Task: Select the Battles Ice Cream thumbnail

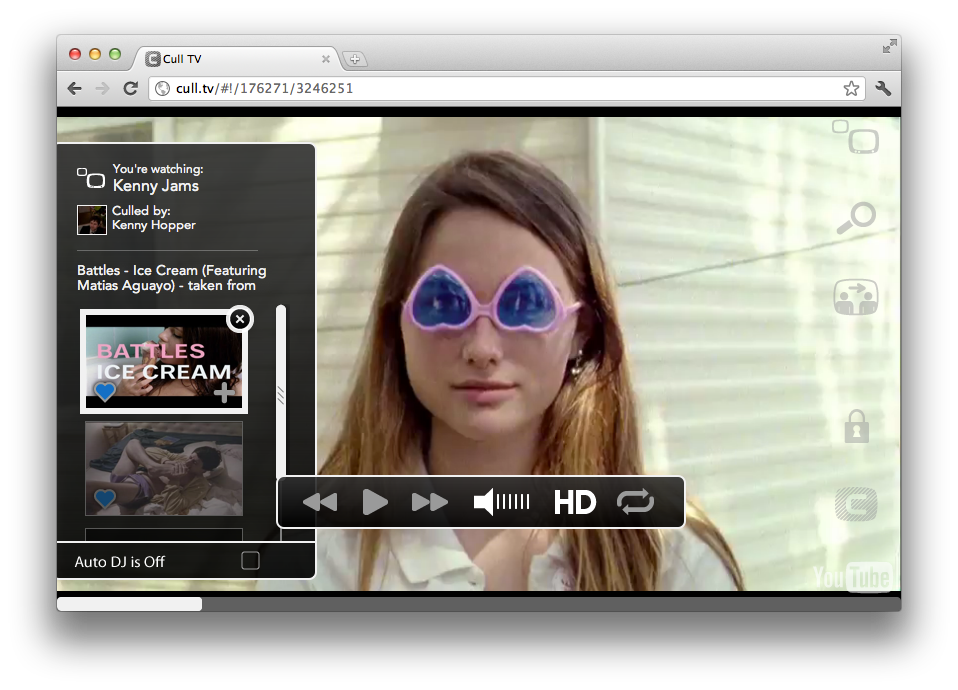Action: click(164, 361)
